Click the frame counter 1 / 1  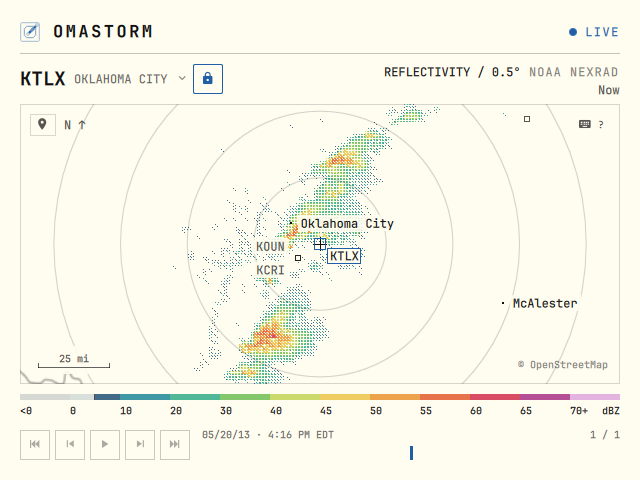[x=605, y=435]
